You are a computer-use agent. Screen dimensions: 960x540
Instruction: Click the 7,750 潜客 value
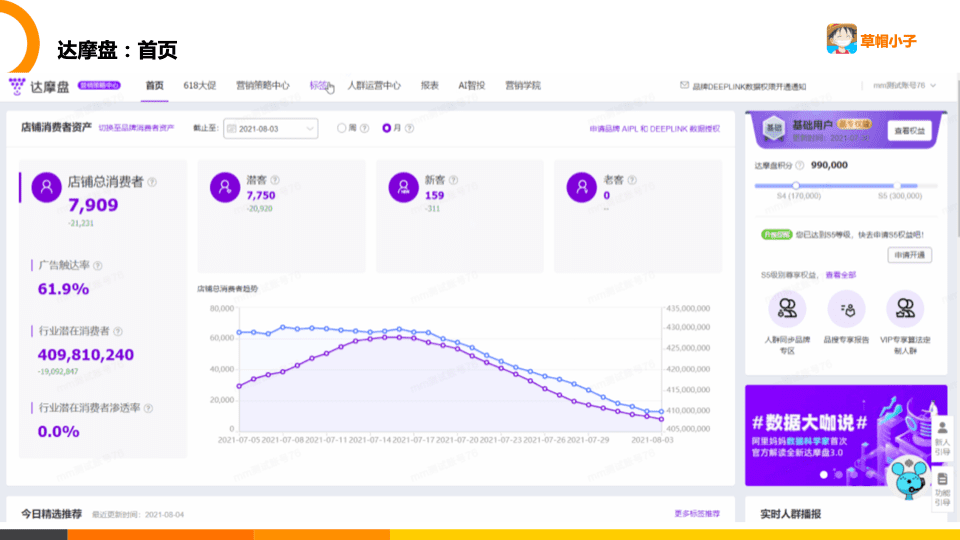coord(261,195)
